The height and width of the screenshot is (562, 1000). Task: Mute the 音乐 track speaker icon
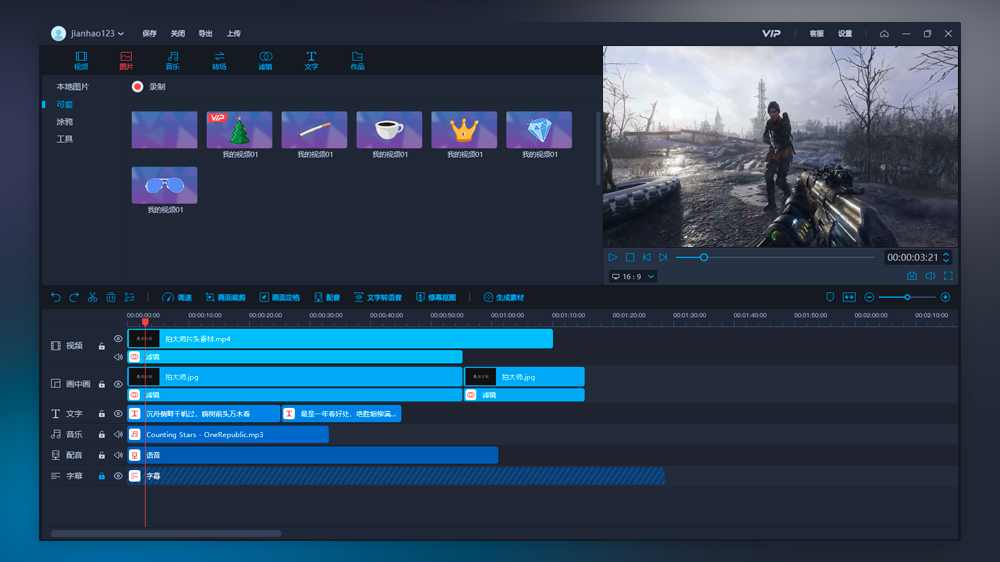(x=118, y=434)
